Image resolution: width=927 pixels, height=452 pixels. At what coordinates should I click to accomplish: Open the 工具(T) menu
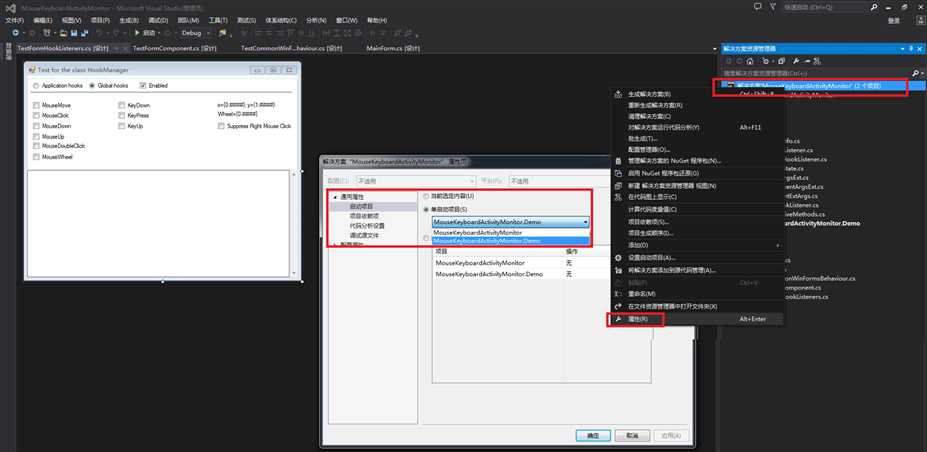coord(218,20)
